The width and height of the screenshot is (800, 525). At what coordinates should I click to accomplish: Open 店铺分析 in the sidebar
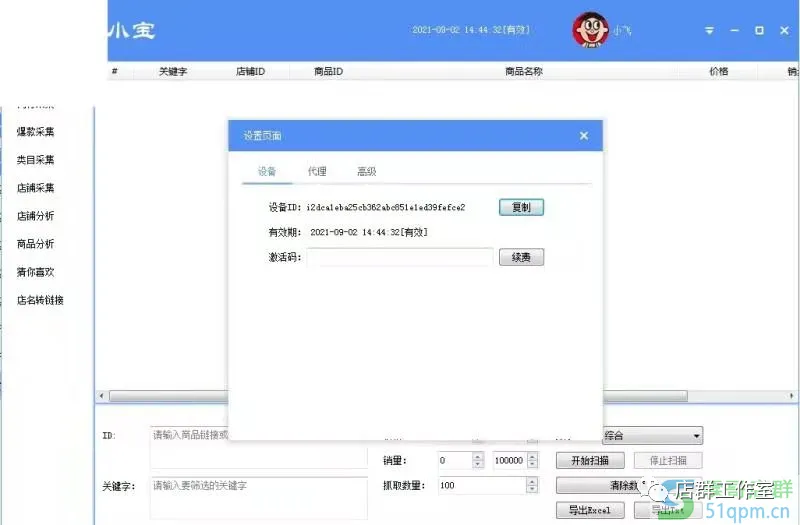pos(35,216)
